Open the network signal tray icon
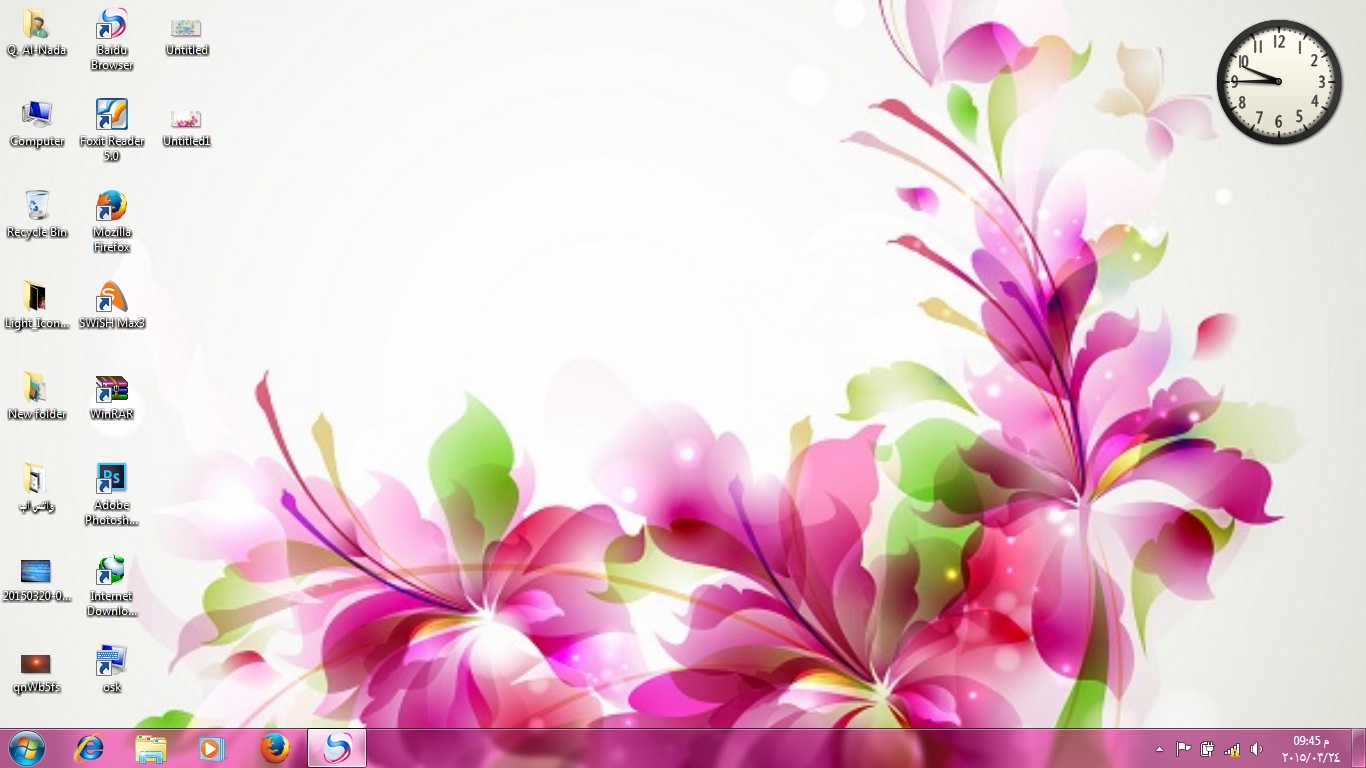The width and height of the screenshot is (1366, 768). (x=1232, y=749)
